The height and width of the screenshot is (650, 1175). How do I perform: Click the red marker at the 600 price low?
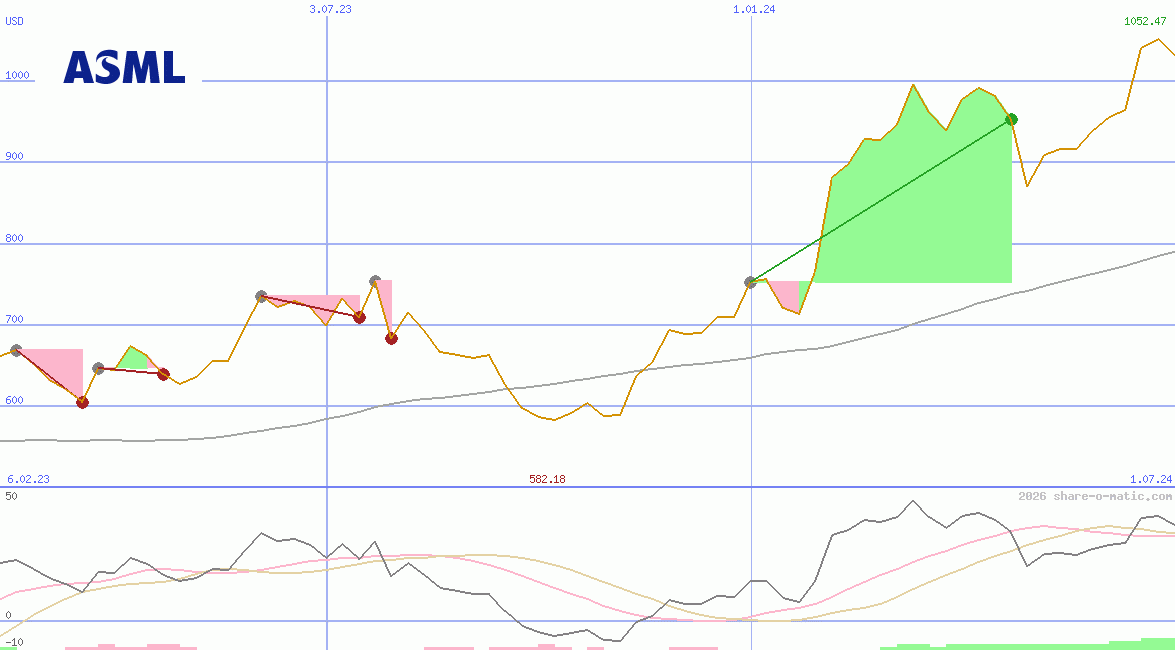tap(82, 401)
